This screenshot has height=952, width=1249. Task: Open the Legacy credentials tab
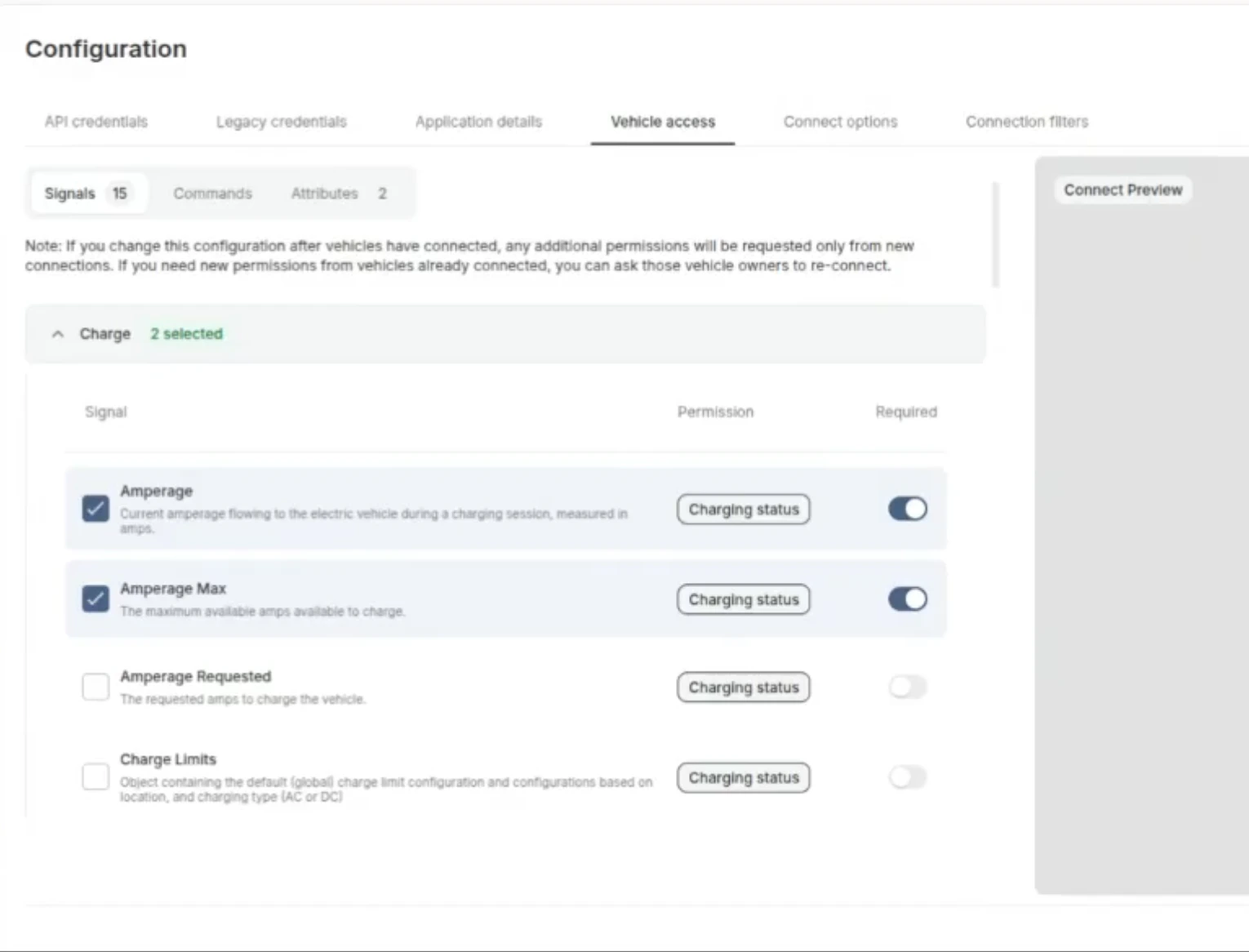click(281, 122)
